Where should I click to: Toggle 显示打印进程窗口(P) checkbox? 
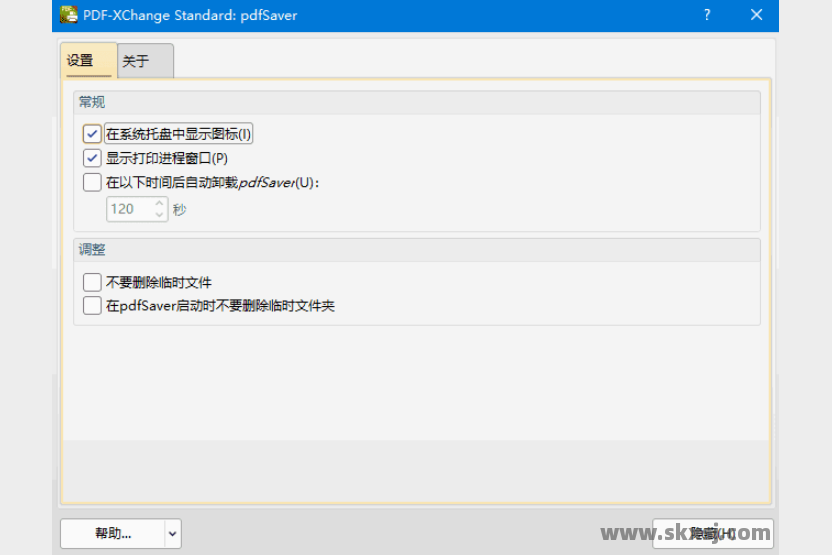pos(92,158)
